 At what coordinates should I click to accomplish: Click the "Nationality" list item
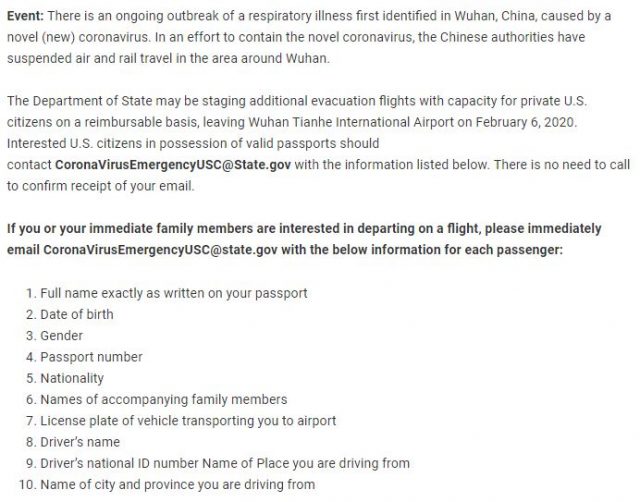coord(71,378)
